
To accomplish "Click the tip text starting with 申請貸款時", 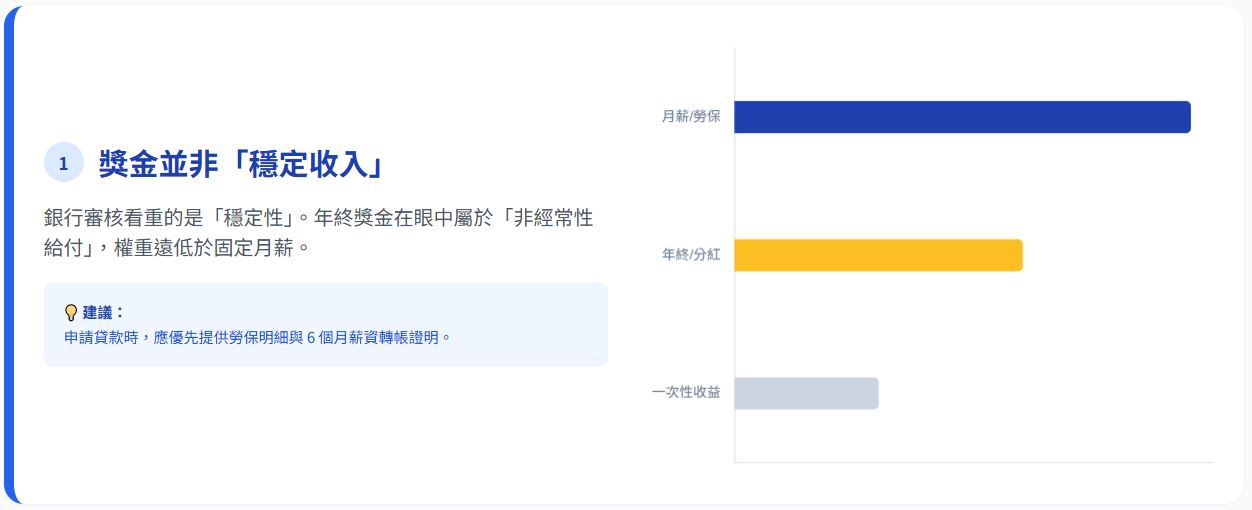I will [x=258, y=338].
